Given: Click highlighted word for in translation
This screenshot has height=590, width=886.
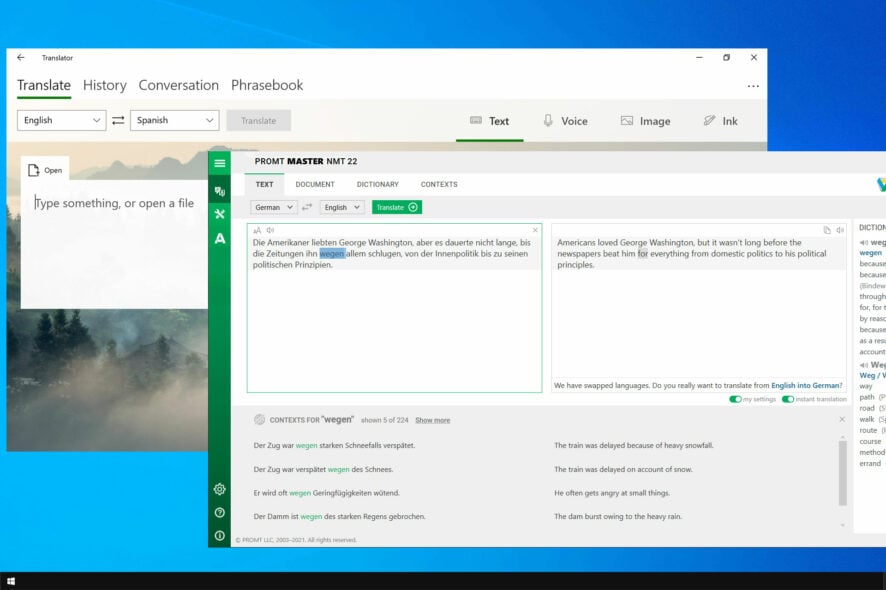Looking at the screenshot, I should (x=642, y=254).
